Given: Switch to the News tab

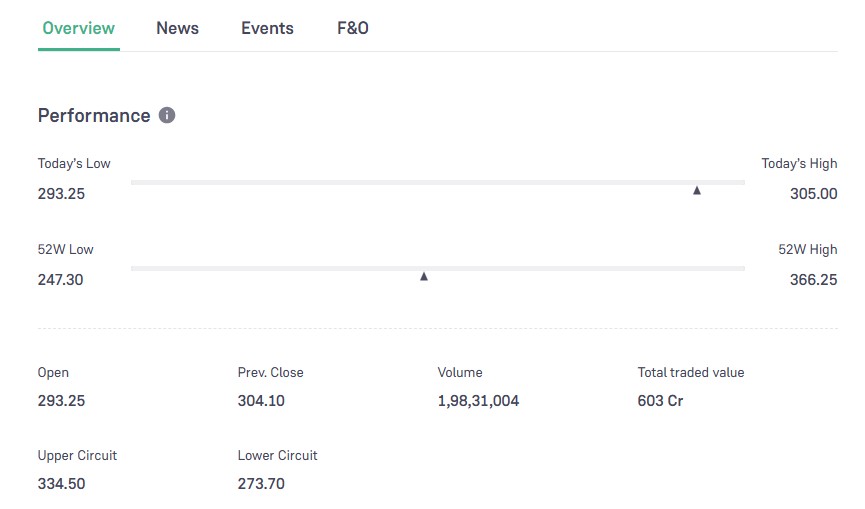Looking at the screenshot, I should [x=177, y=28].
